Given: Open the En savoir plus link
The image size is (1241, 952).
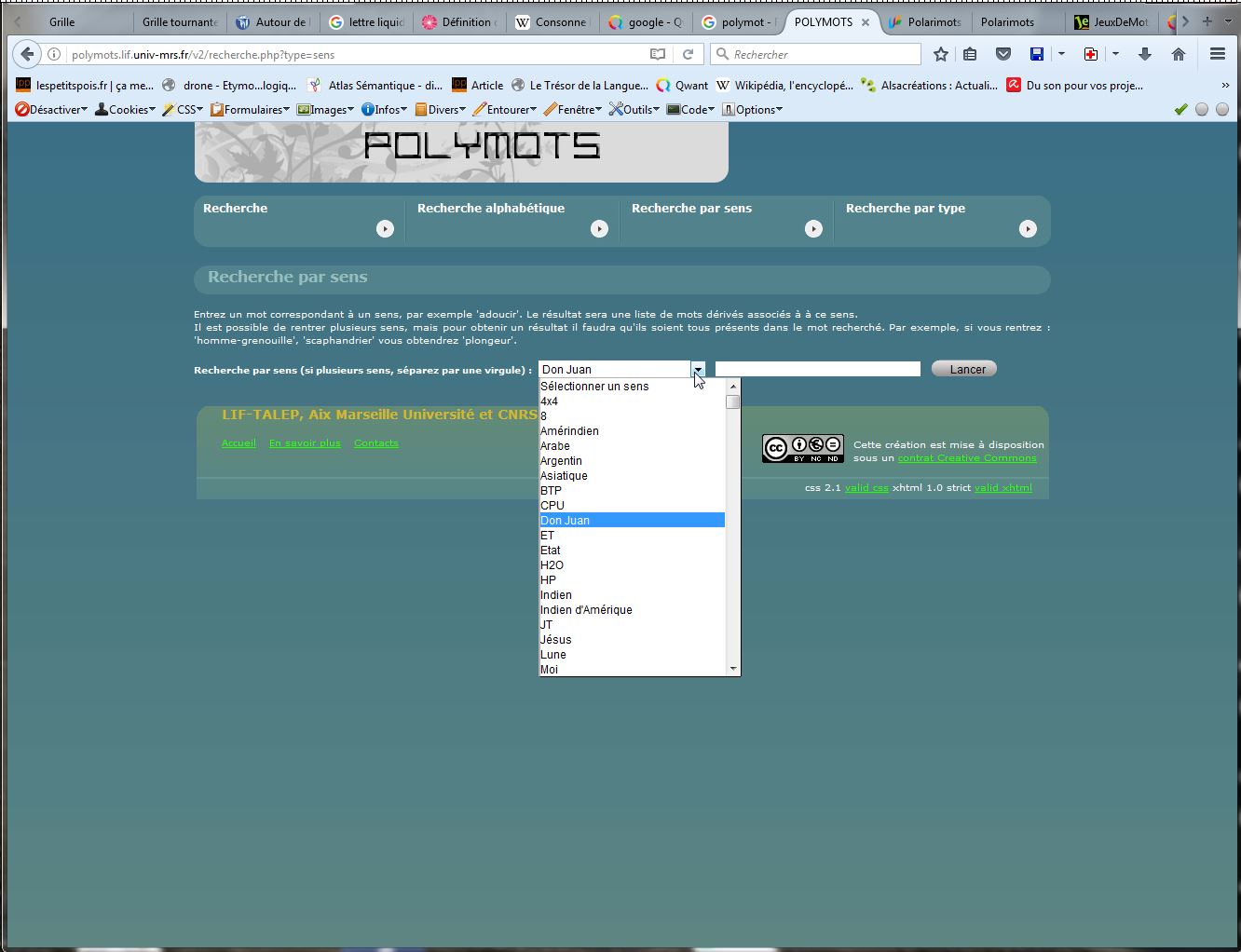Looking at the screenshot, I should (x=305, y=442).
